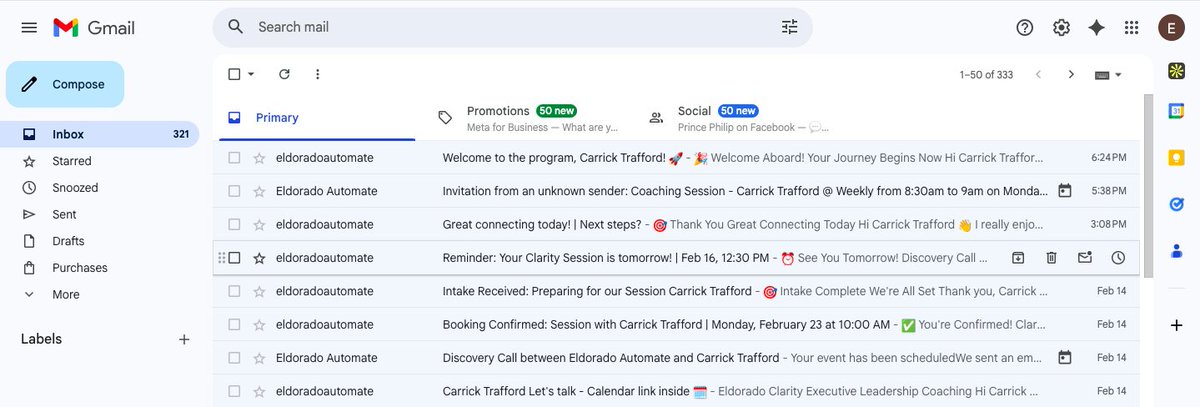
Task: Open the More options three-dot menu
Action: (317, 74)
